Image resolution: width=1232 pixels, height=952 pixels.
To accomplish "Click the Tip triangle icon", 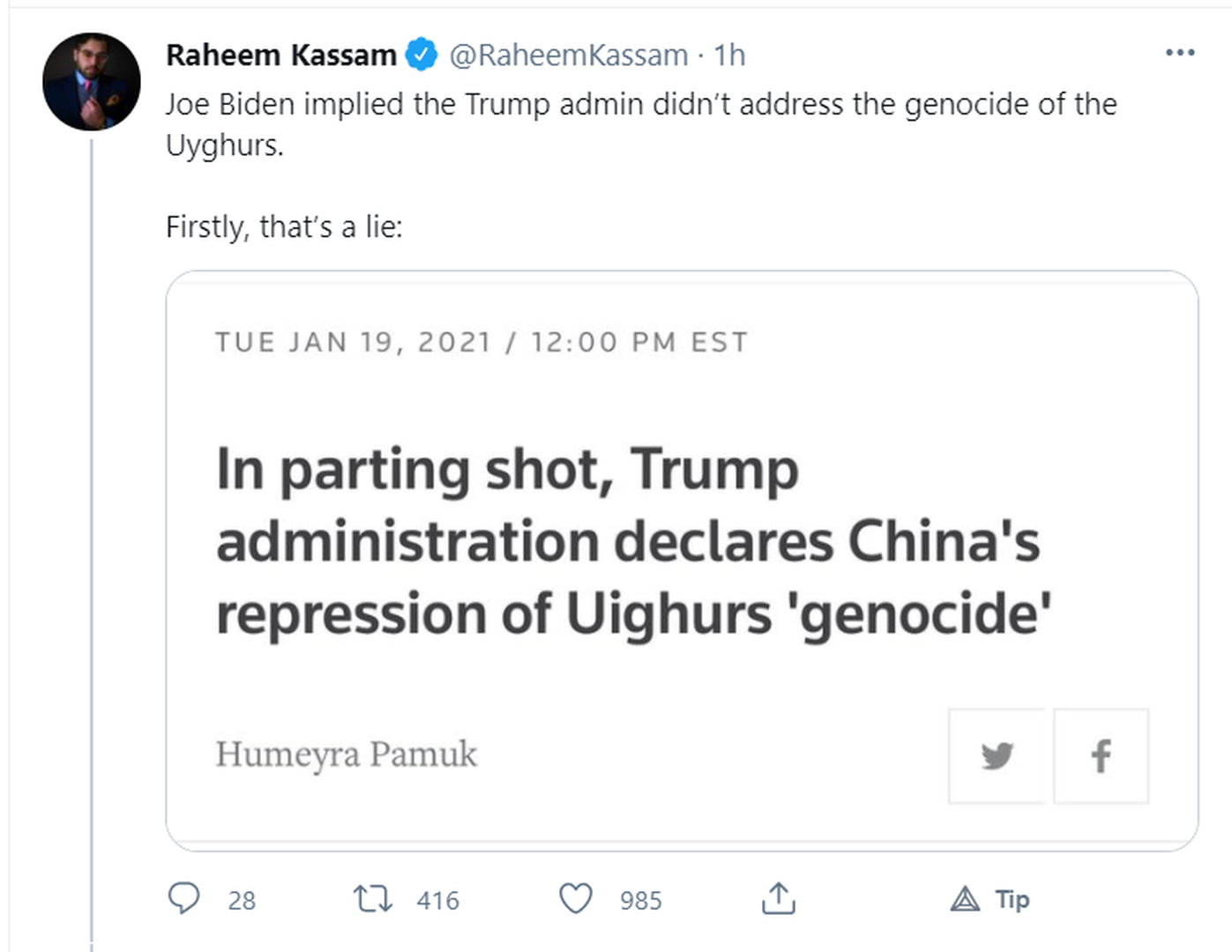I will pos(965,899).
